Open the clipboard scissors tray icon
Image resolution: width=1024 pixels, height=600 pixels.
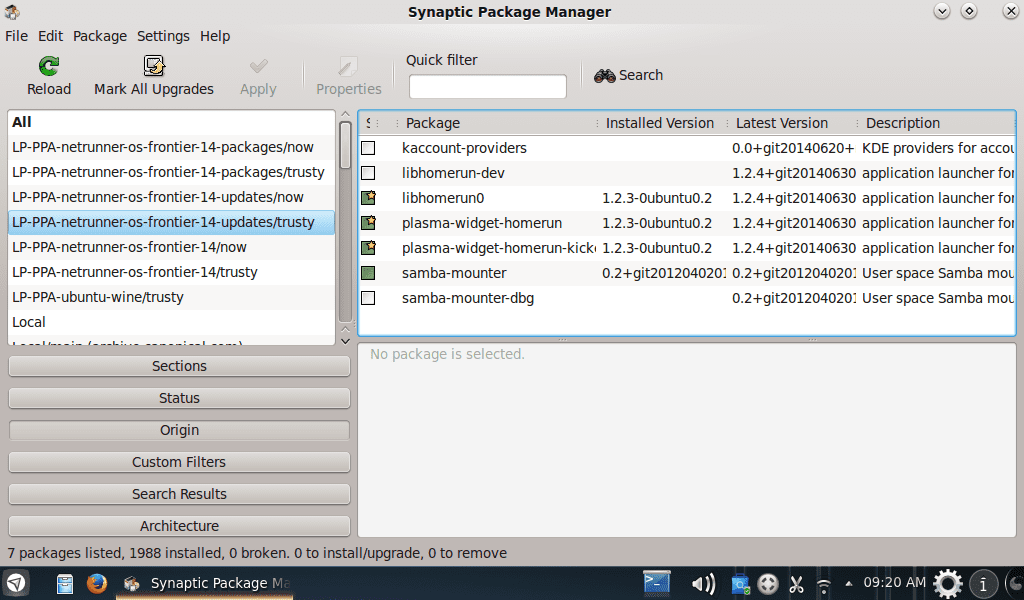pos(796,584)
